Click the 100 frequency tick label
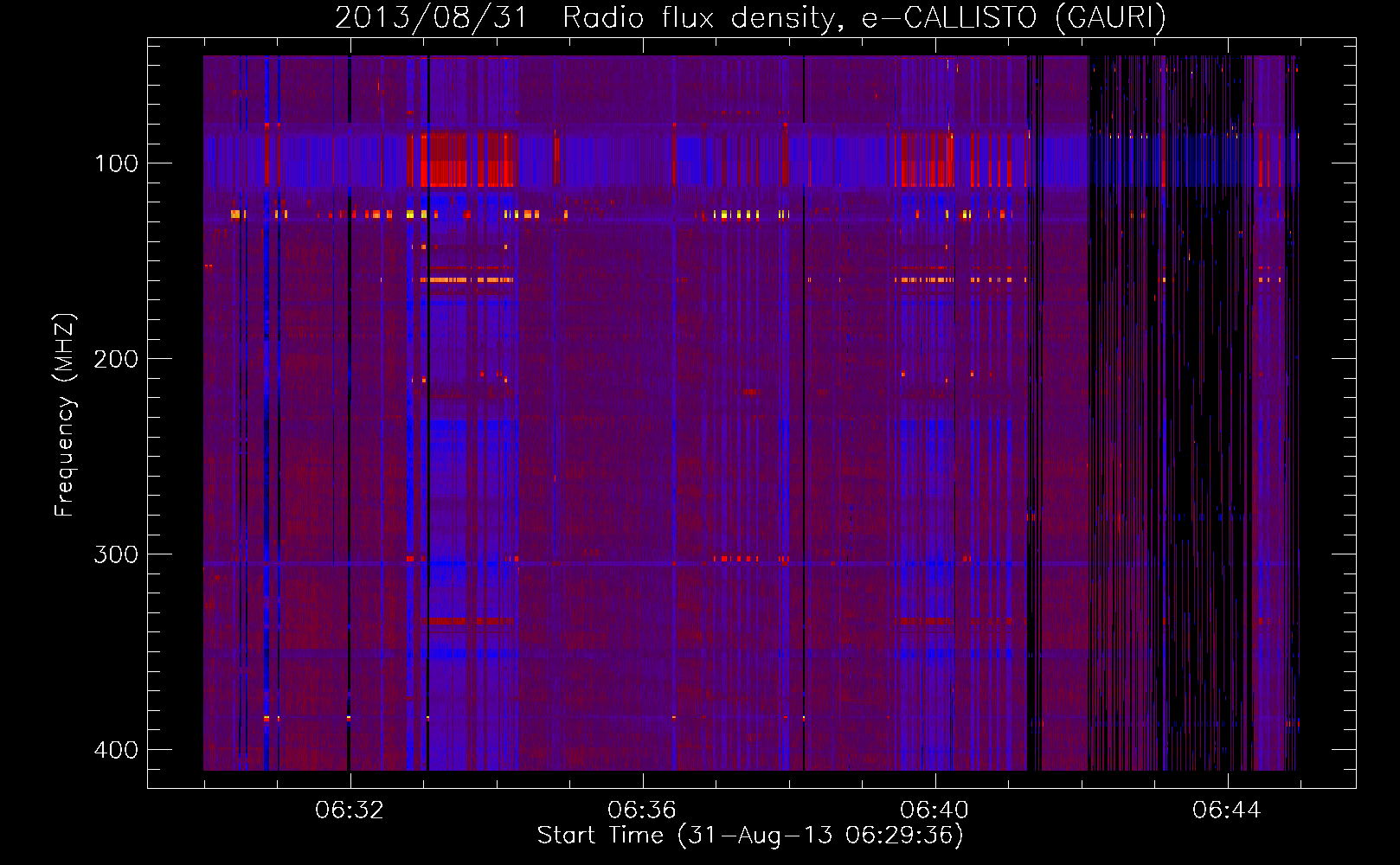The image size is (1400, 865). click(x=116, y=163)
